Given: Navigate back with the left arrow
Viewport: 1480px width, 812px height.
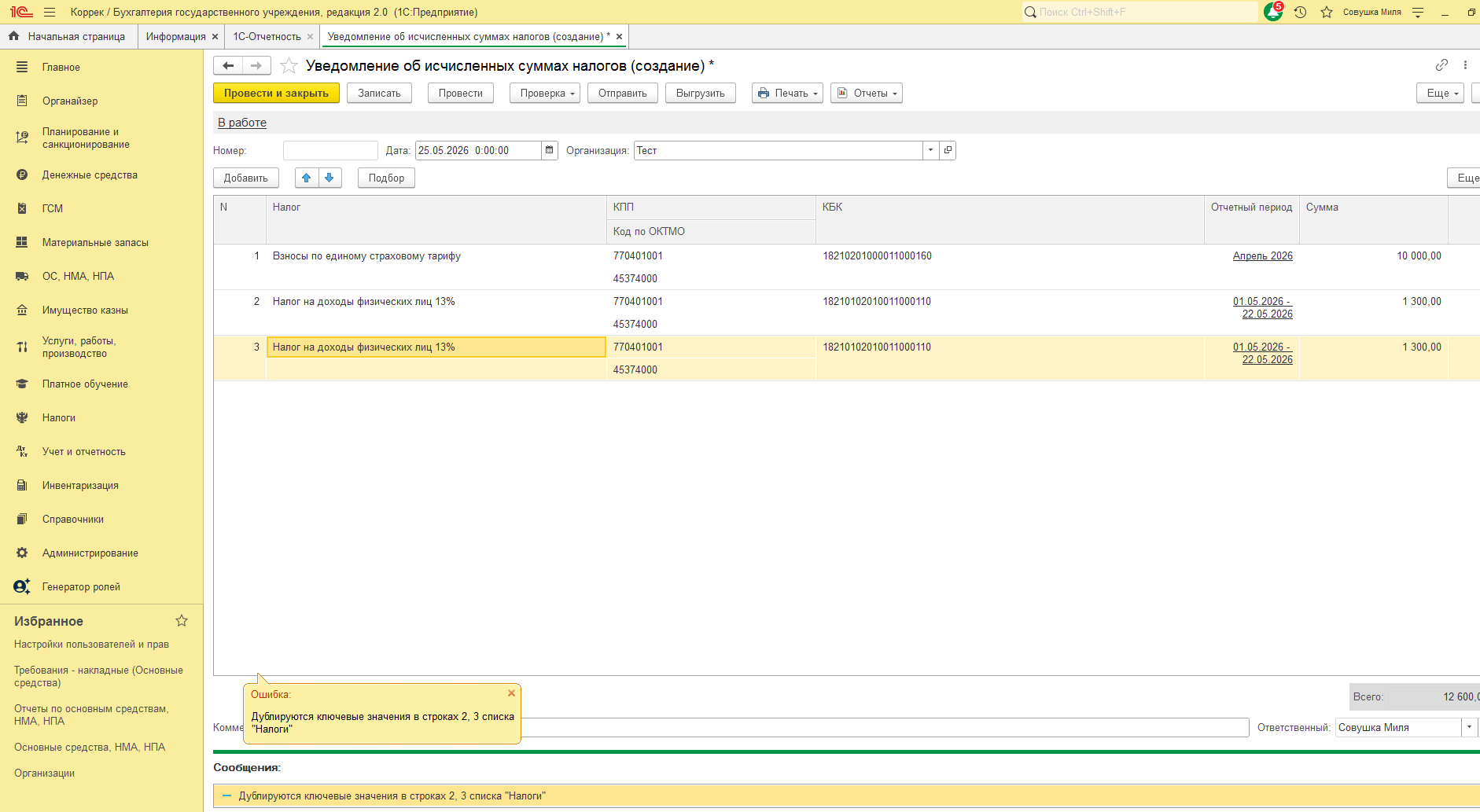Looking at the screenshot, I should click(228, 66).
